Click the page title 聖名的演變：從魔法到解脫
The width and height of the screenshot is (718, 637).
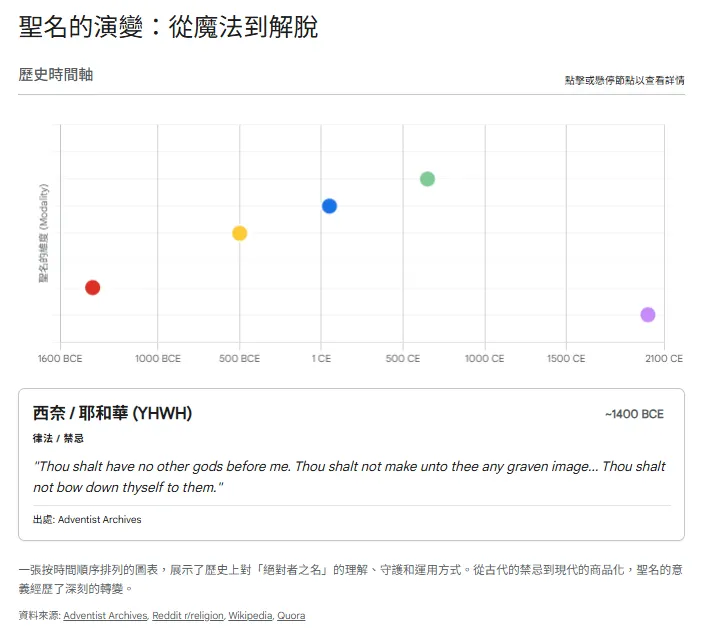168,27
